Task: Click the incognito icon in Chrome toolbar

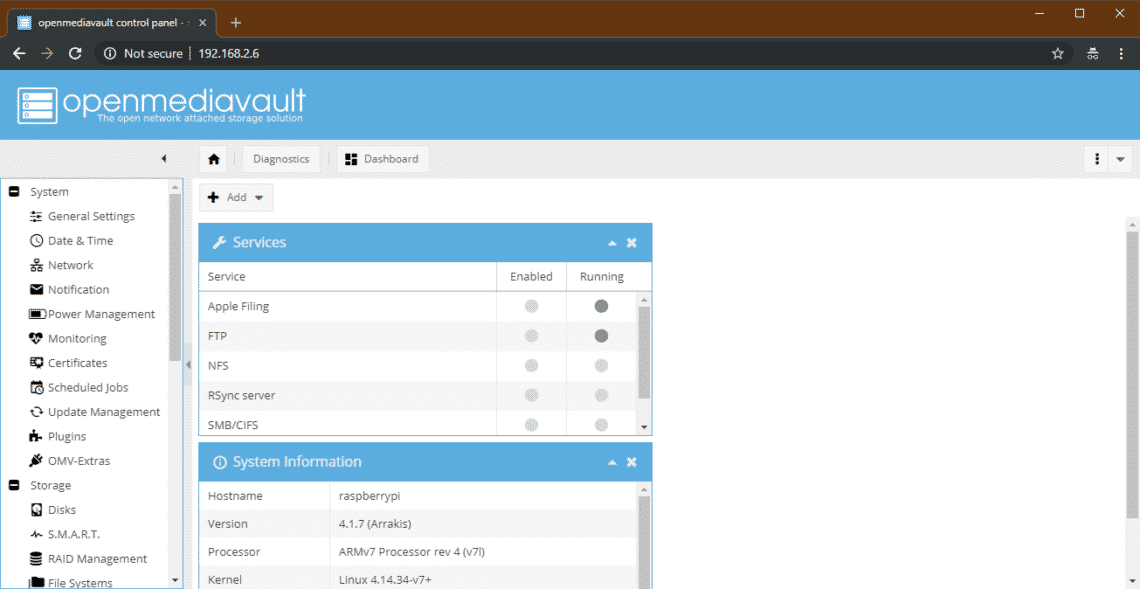Action: 1092,54
